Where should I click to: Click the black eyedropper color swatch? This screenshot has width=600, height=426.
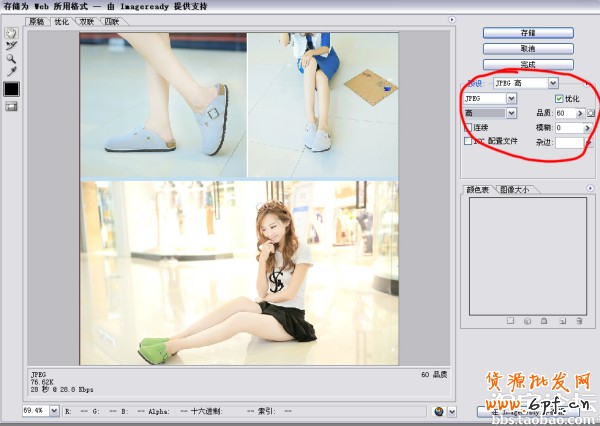point(12,89)
